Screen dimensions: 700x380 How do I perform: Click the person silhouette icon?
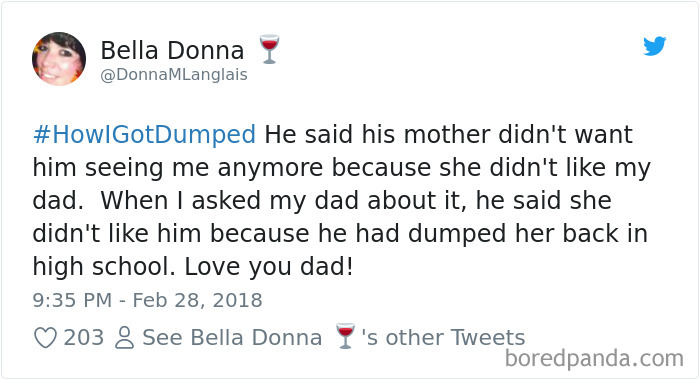point(124,338)
